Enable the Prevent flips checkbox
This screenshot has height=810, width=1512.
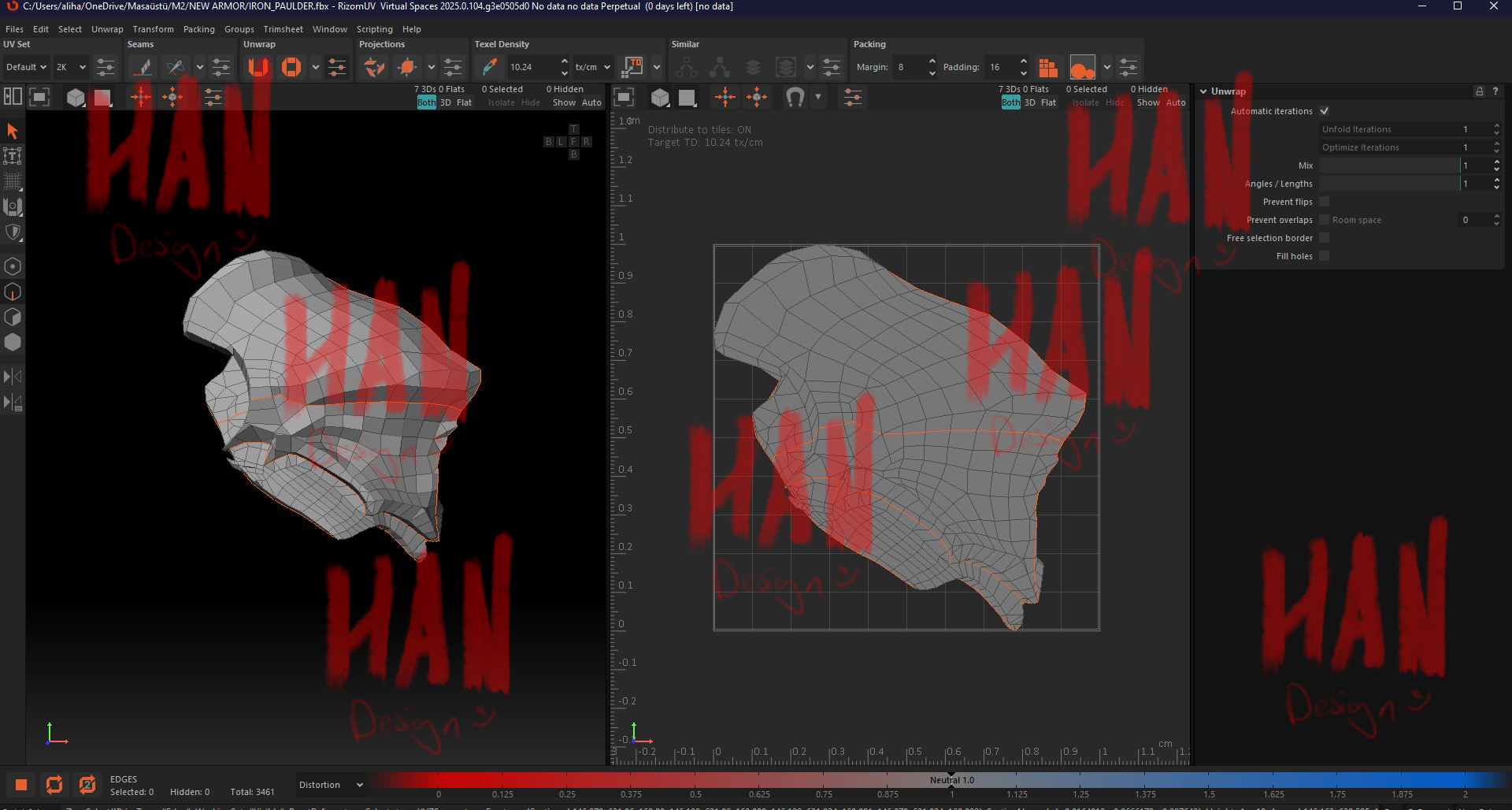click(x=1325, y=202)
